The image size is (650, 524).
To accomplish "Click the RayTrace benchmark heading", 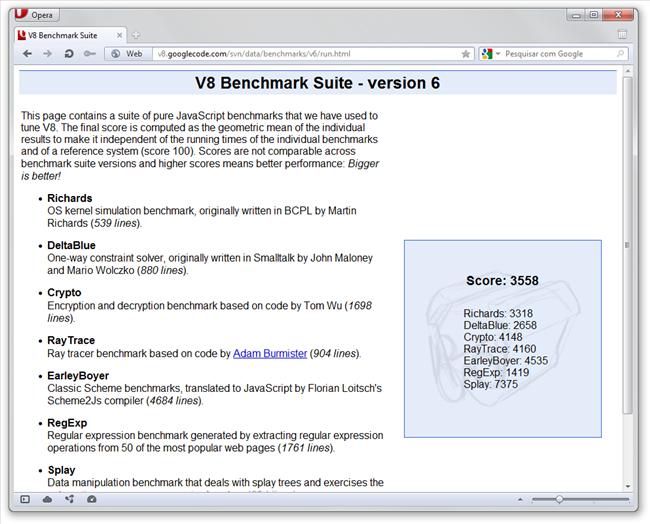I will (71, 340).
